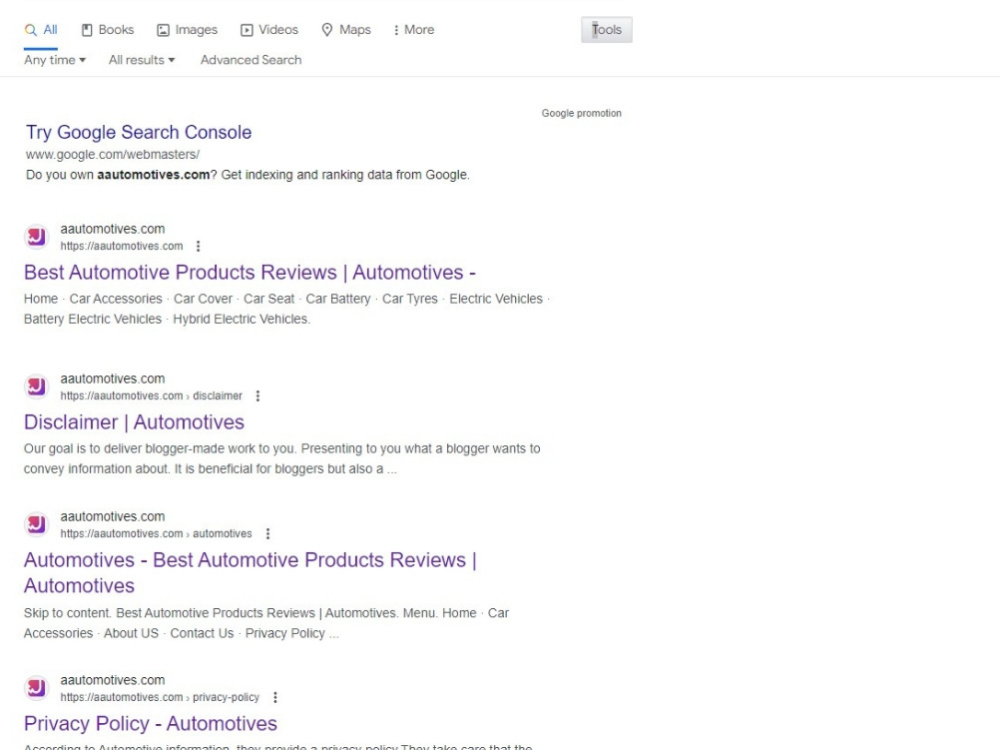Viewport: 1000px width, 750px height.
Task: Click 'Do you own aautomotives.com?' description
Action: (x=247, y=175)
